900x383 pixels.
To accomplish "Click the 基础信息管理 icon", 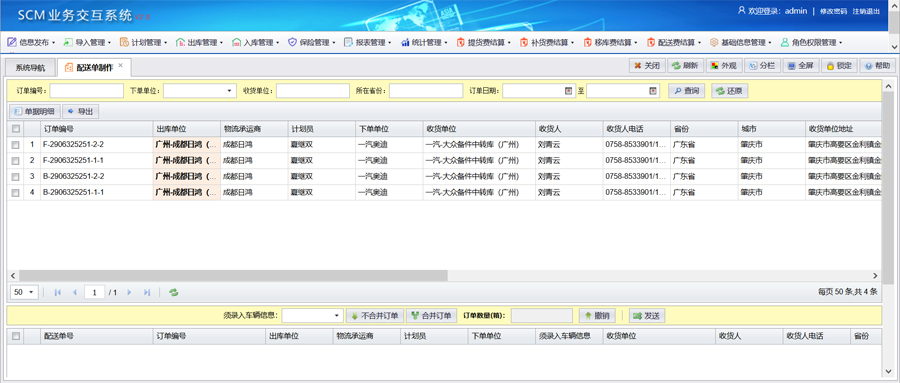I will pyautogui.click(x=714, y=42).
